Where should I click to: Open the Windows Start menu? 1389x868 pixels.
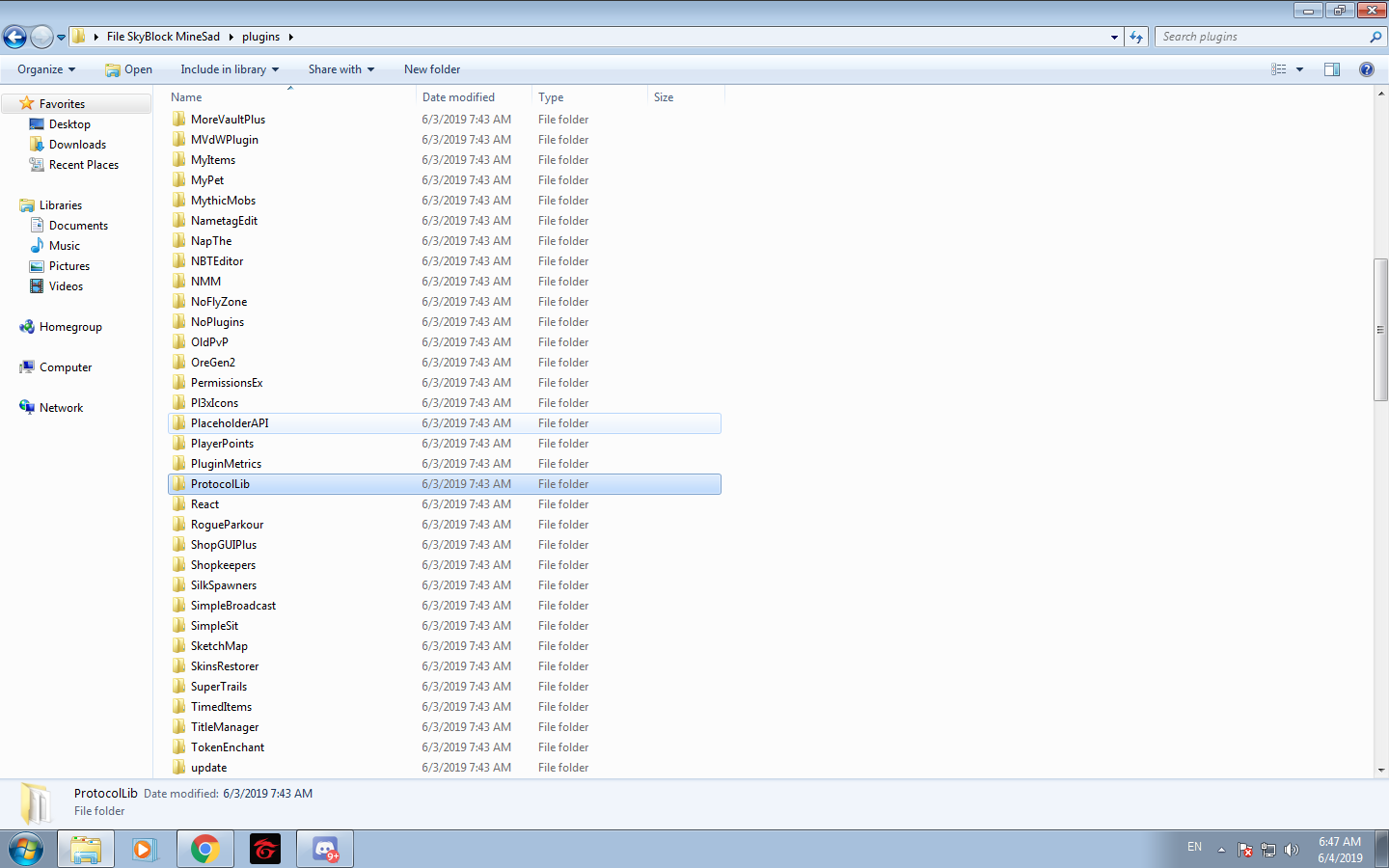pos(26,850)
